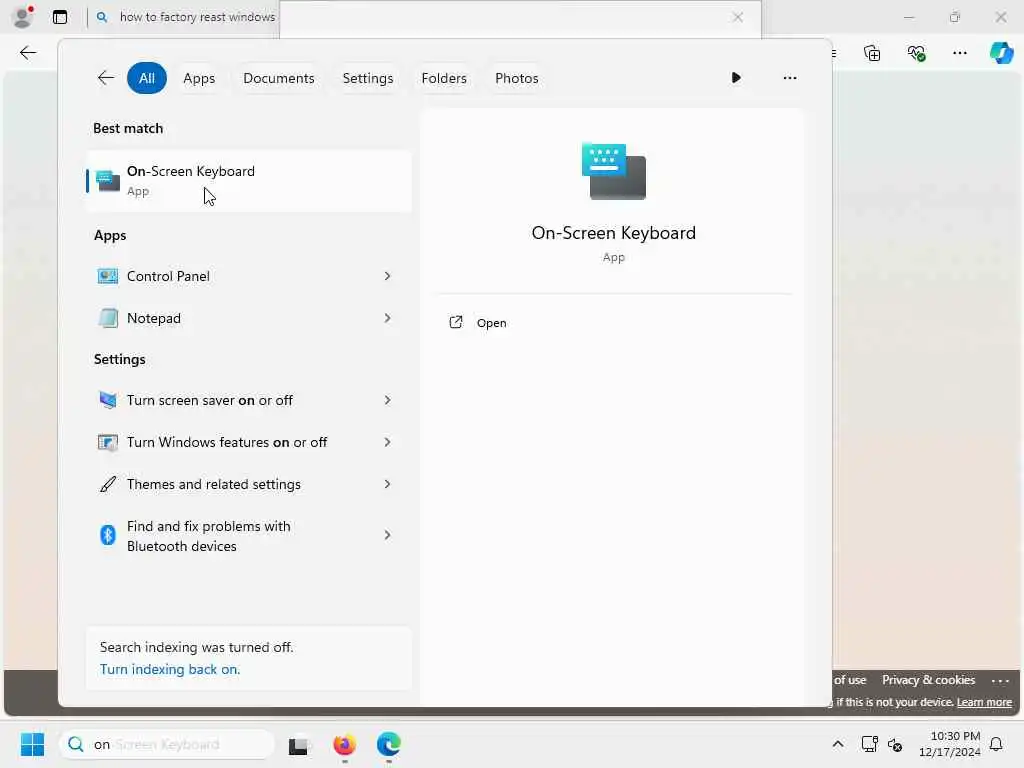The height and width of the screenshot is (768, 1024).
Task: Select the All filter tab
Action: pos(147,78)
